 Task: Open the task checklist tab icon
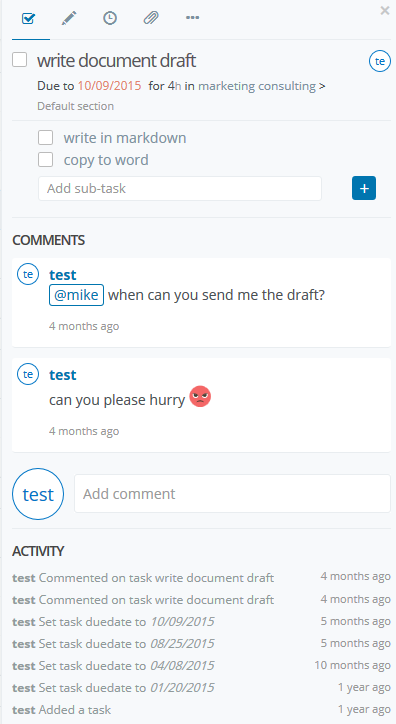[x=29, y=19]
